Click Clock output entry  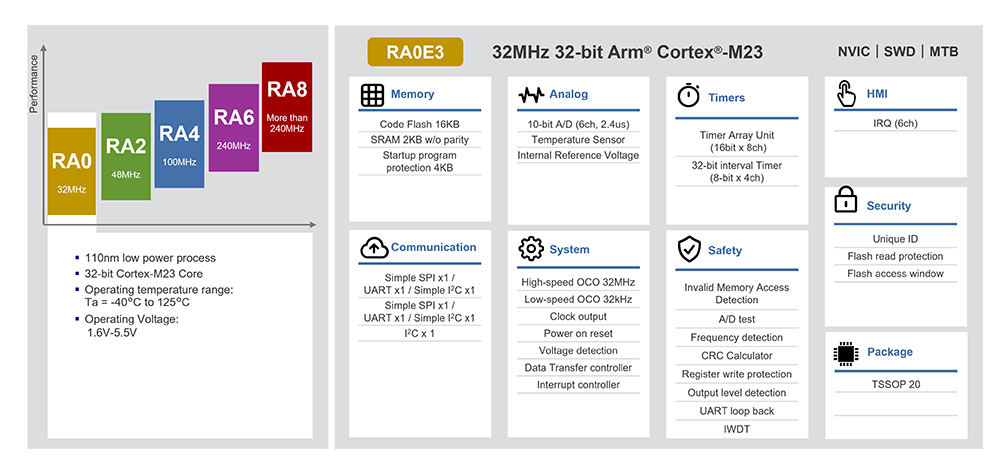click(578, 316)
